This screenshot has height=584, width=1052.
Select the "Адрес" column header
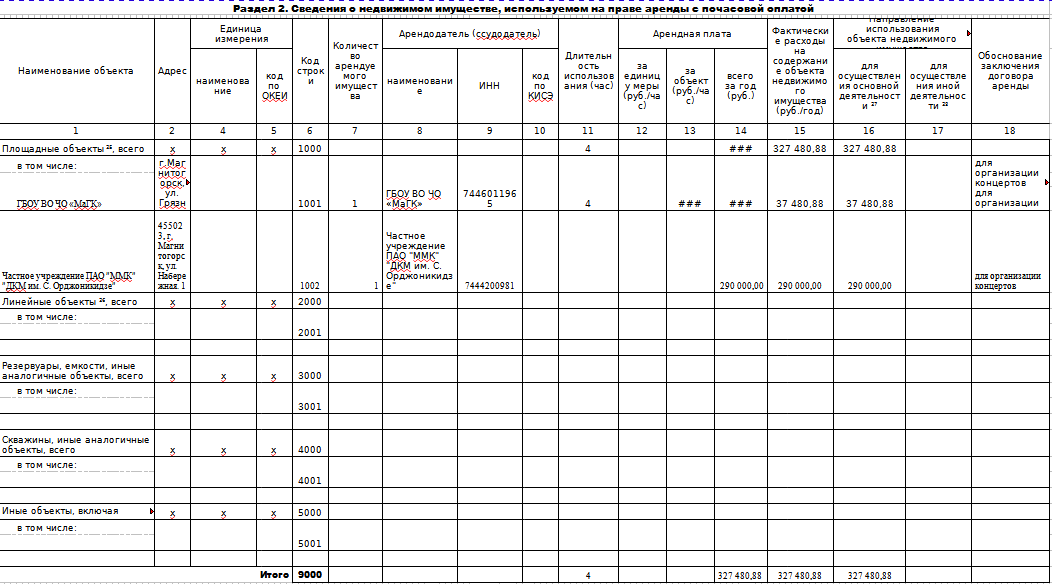tap(172, 71)
